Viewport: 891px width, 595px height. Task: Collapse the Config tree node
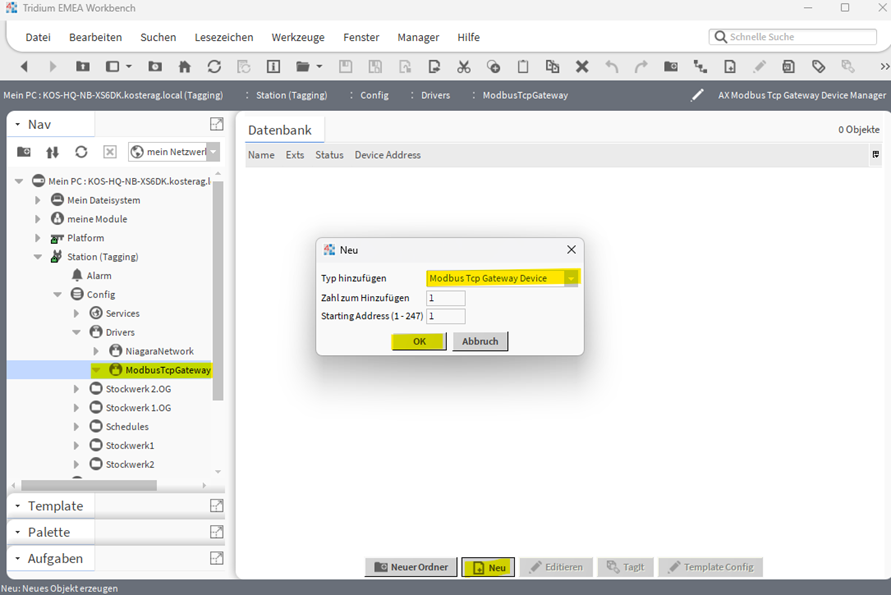57,294
